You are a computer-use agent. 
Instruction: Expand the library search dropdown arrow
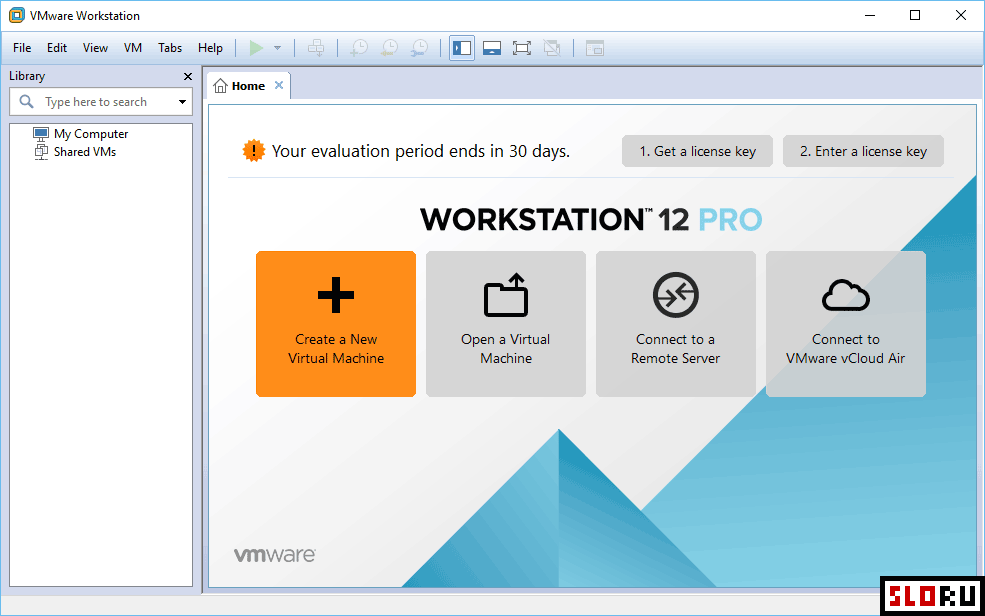click(x=182, y=102)
